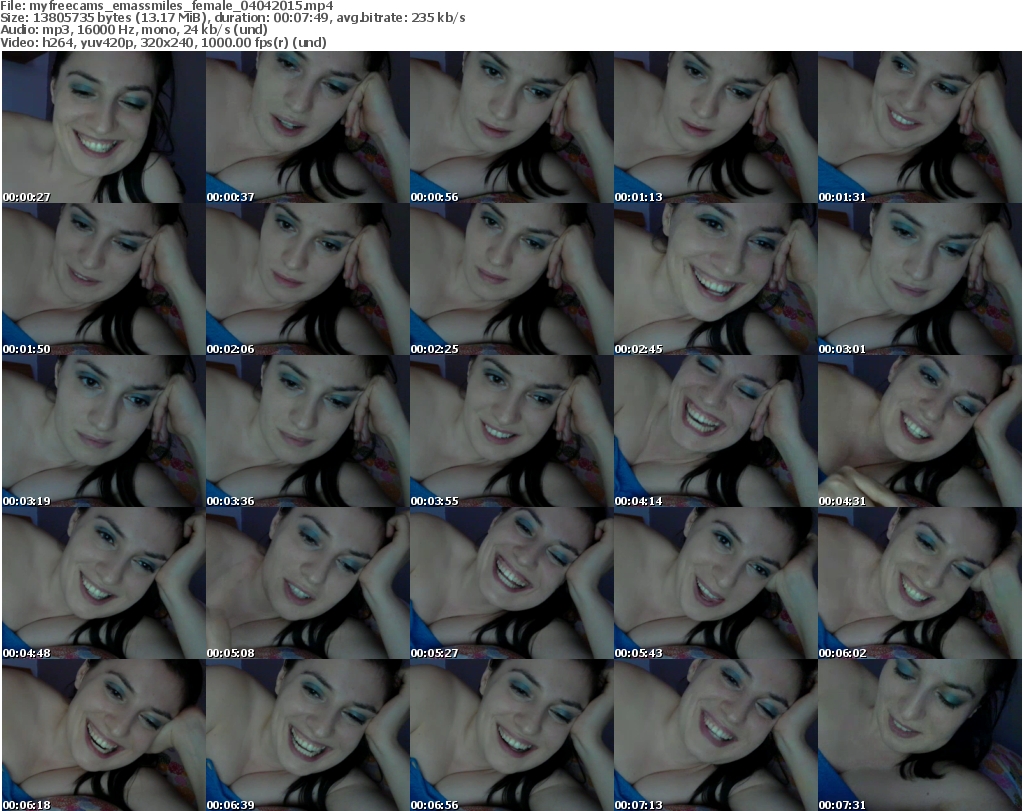1024x811 pixels.
Task: Click the 00:04:14 thumbnail
Action: tap(715, 431)
